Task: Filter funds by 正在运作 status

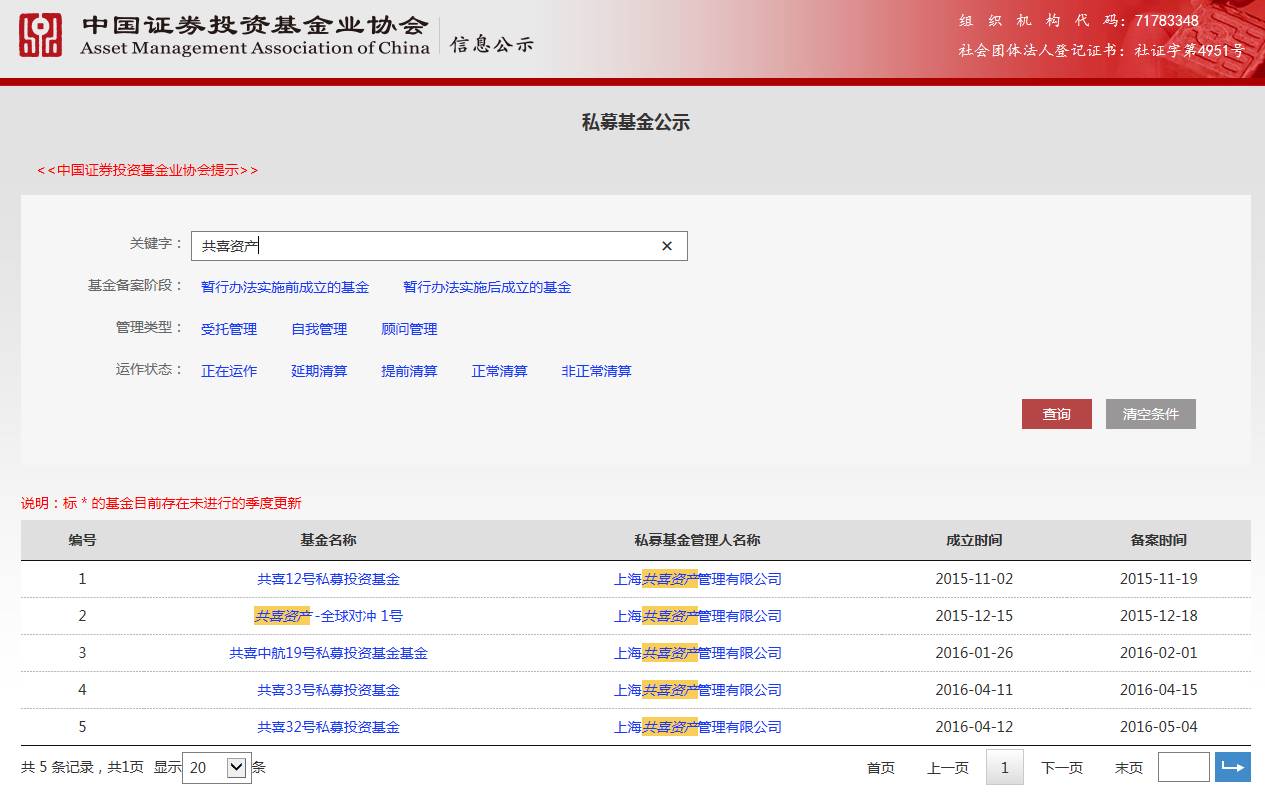Action: [x=229, y=370]
